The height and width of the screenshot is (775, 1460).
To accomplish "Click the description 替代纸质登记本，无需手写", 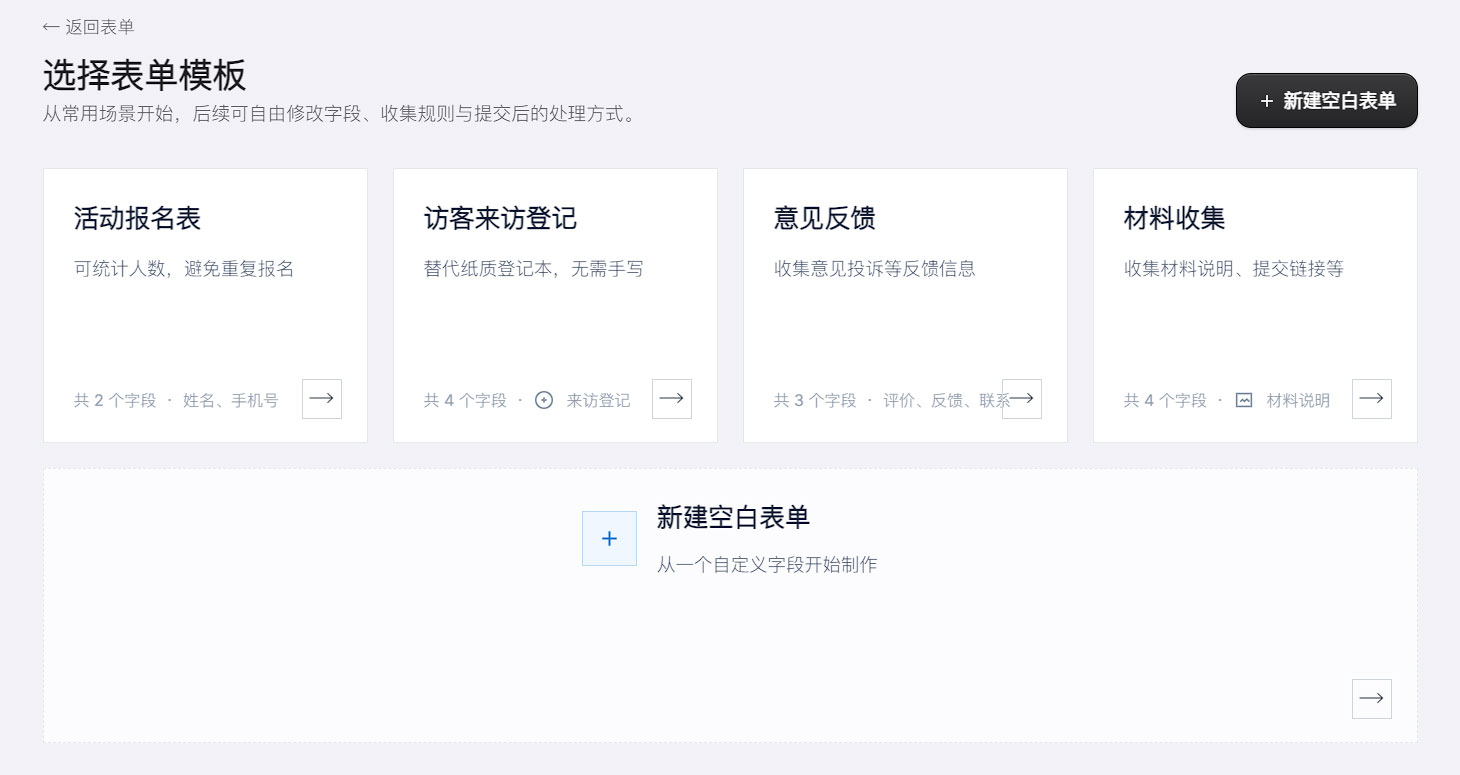I will (x=534, y=269).
